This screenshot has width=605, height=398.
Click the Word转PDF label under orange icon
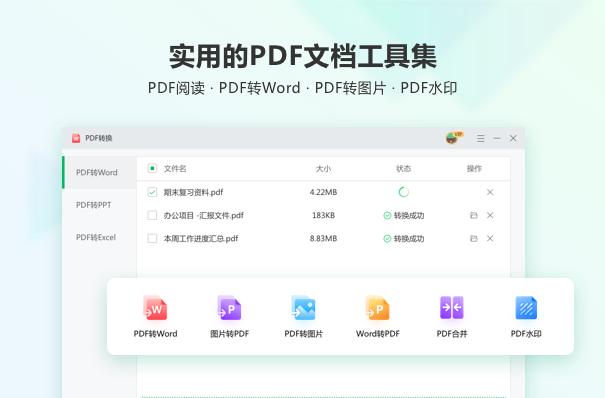click(x=378, y=334)
